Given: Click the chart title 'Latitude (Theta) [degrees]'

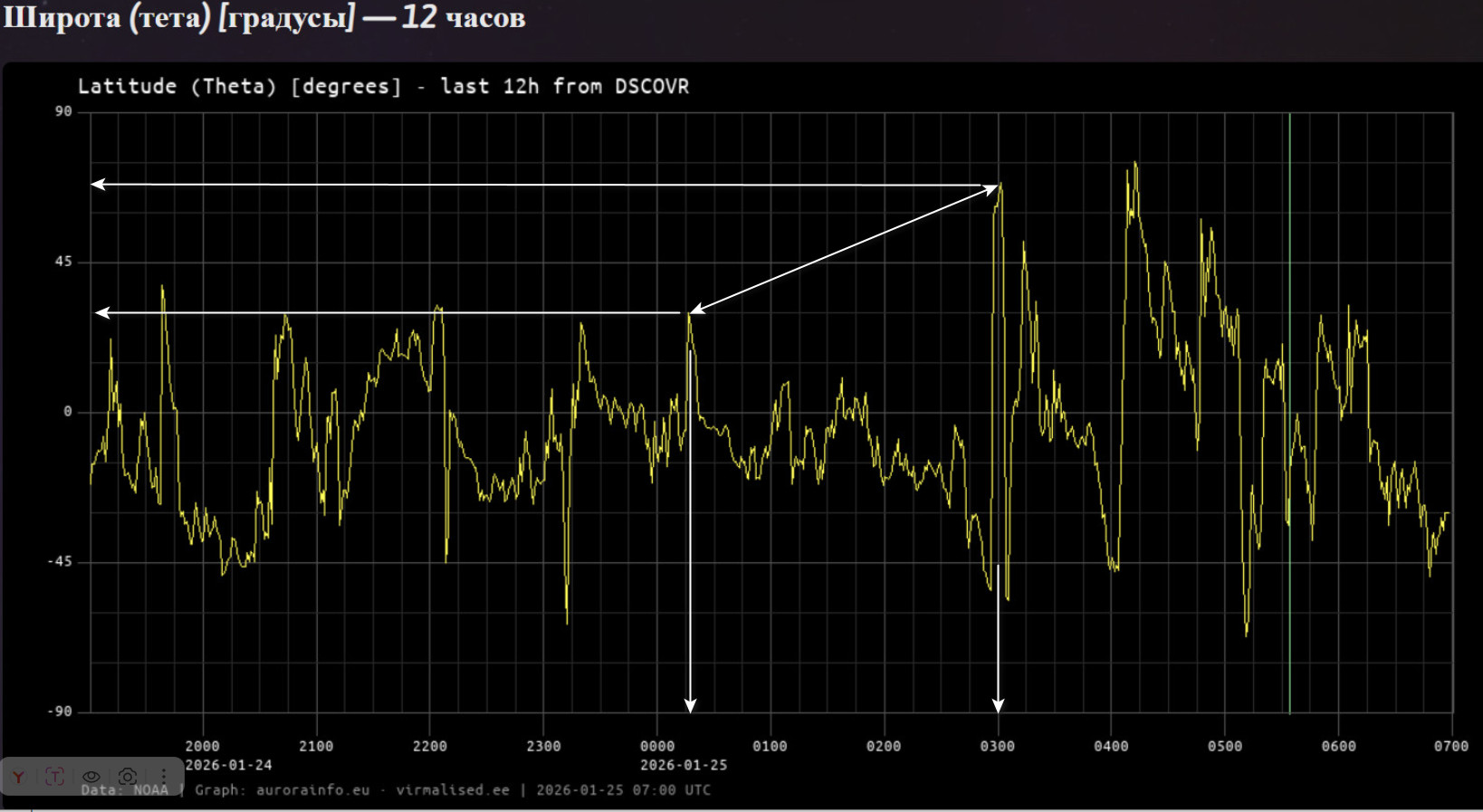Looking at the screenshot, I should click(240, 87).
